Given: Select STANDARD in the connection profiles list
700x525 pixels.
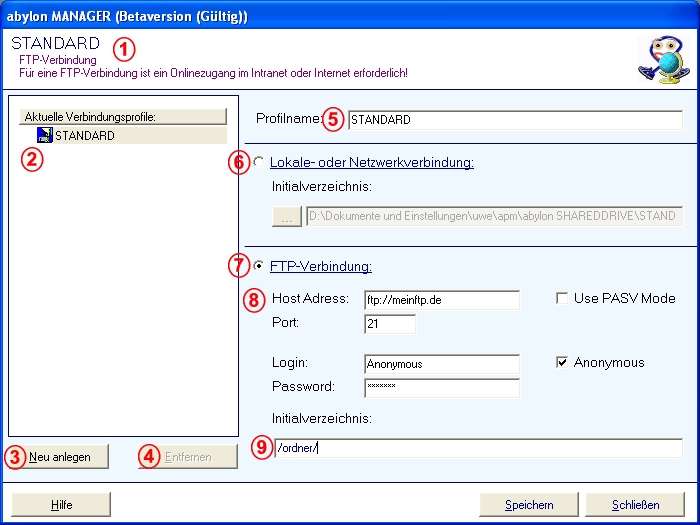Looking at the screenshot, I should tap(84, 135).
